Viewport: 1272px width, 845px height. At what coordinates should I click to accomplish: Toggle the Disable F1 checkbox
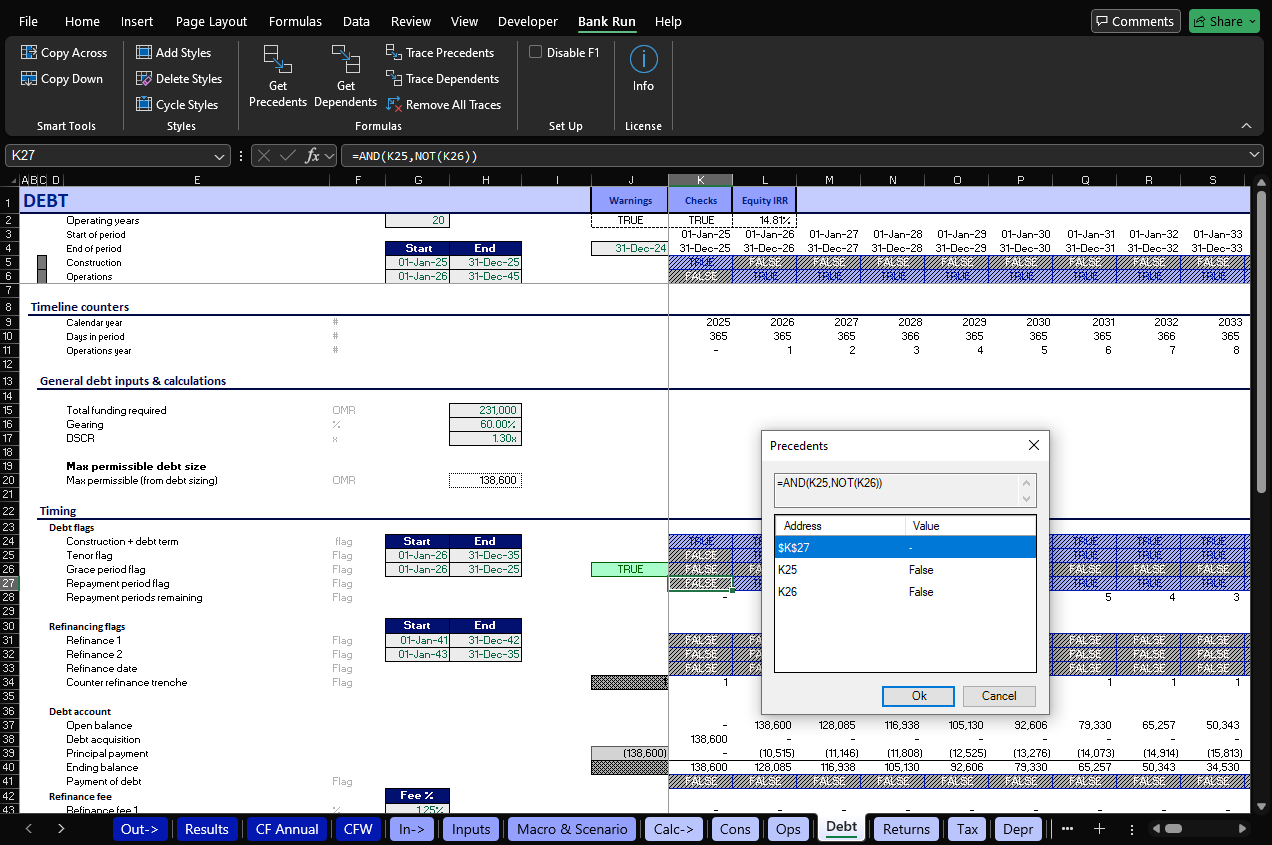535,53
